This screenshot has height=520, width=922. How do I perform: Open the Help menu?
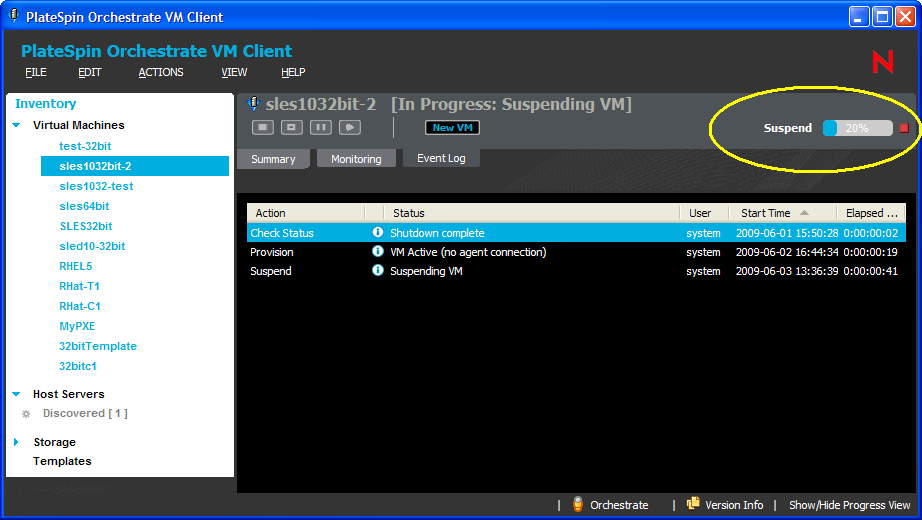293,72
